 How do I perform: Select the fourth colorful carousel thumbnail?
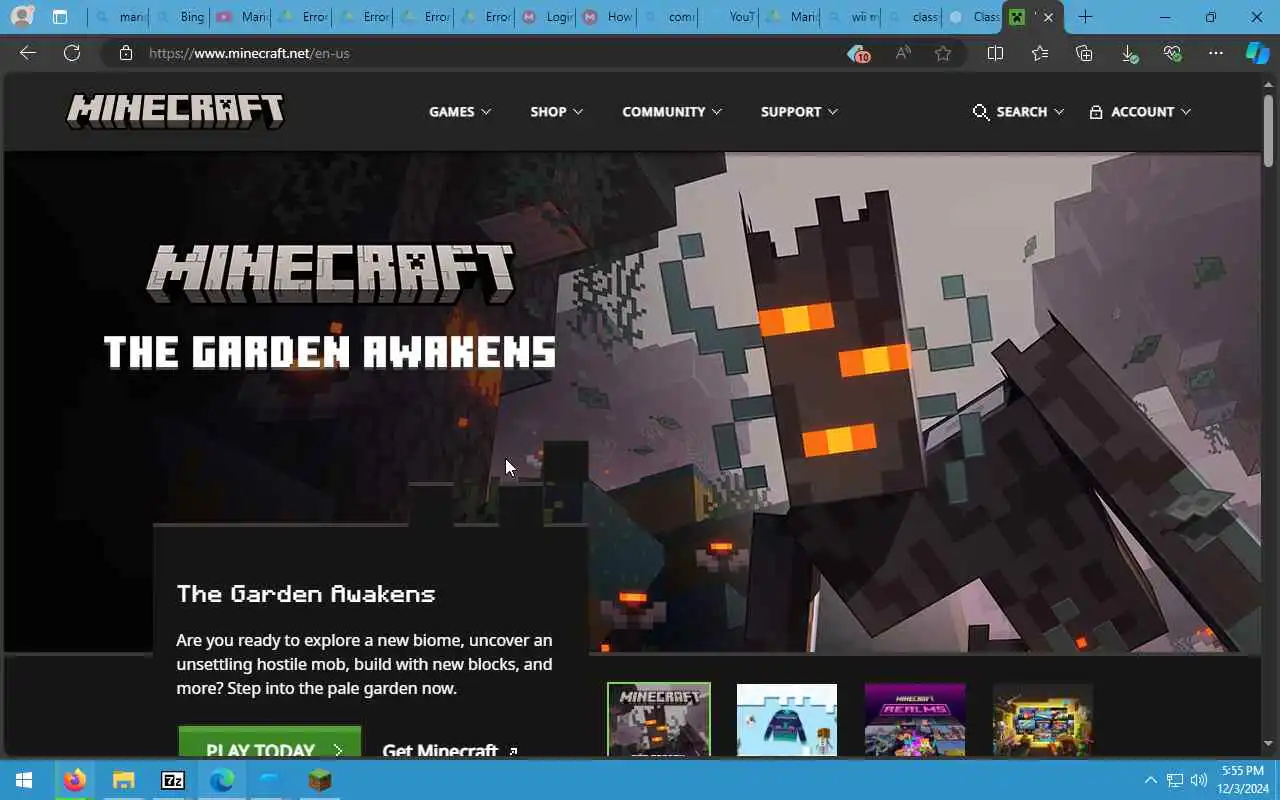[x=1043, y=719]
